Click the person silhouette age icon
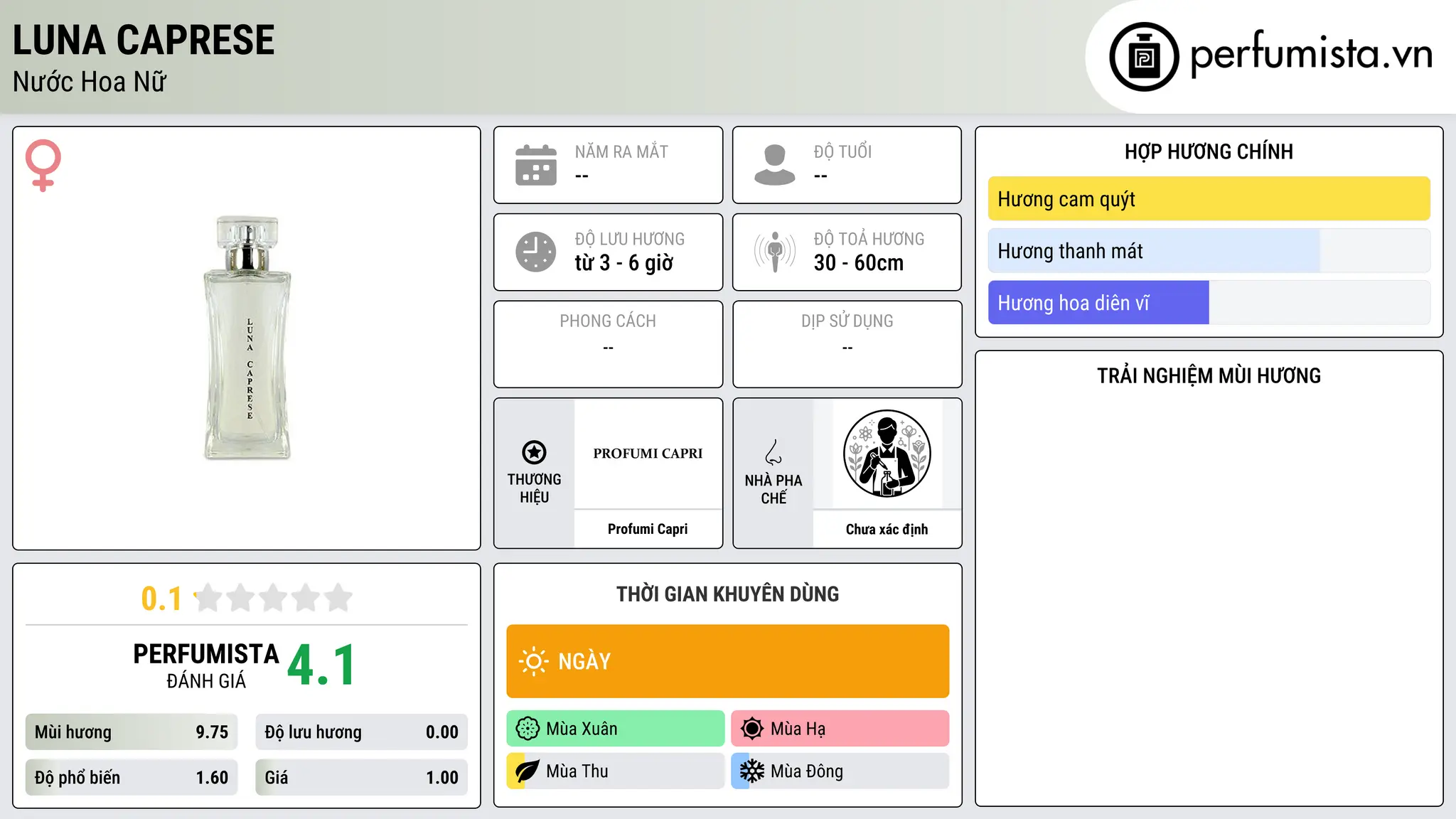 pos(775,165)
